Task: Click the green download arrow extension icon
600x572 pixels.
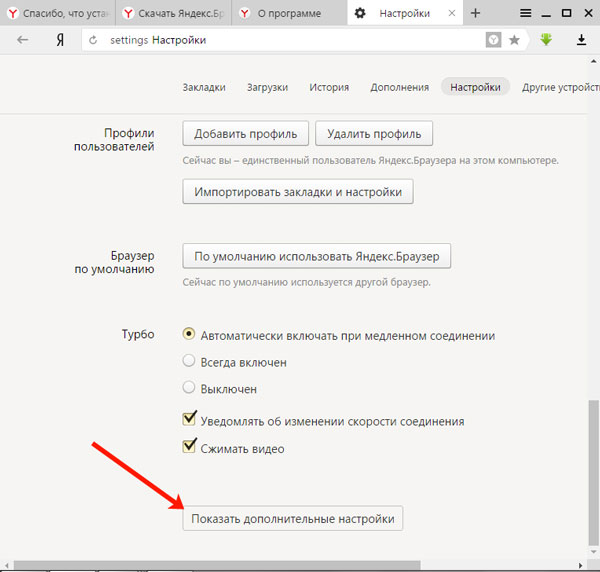Action: tap(546, 40)
